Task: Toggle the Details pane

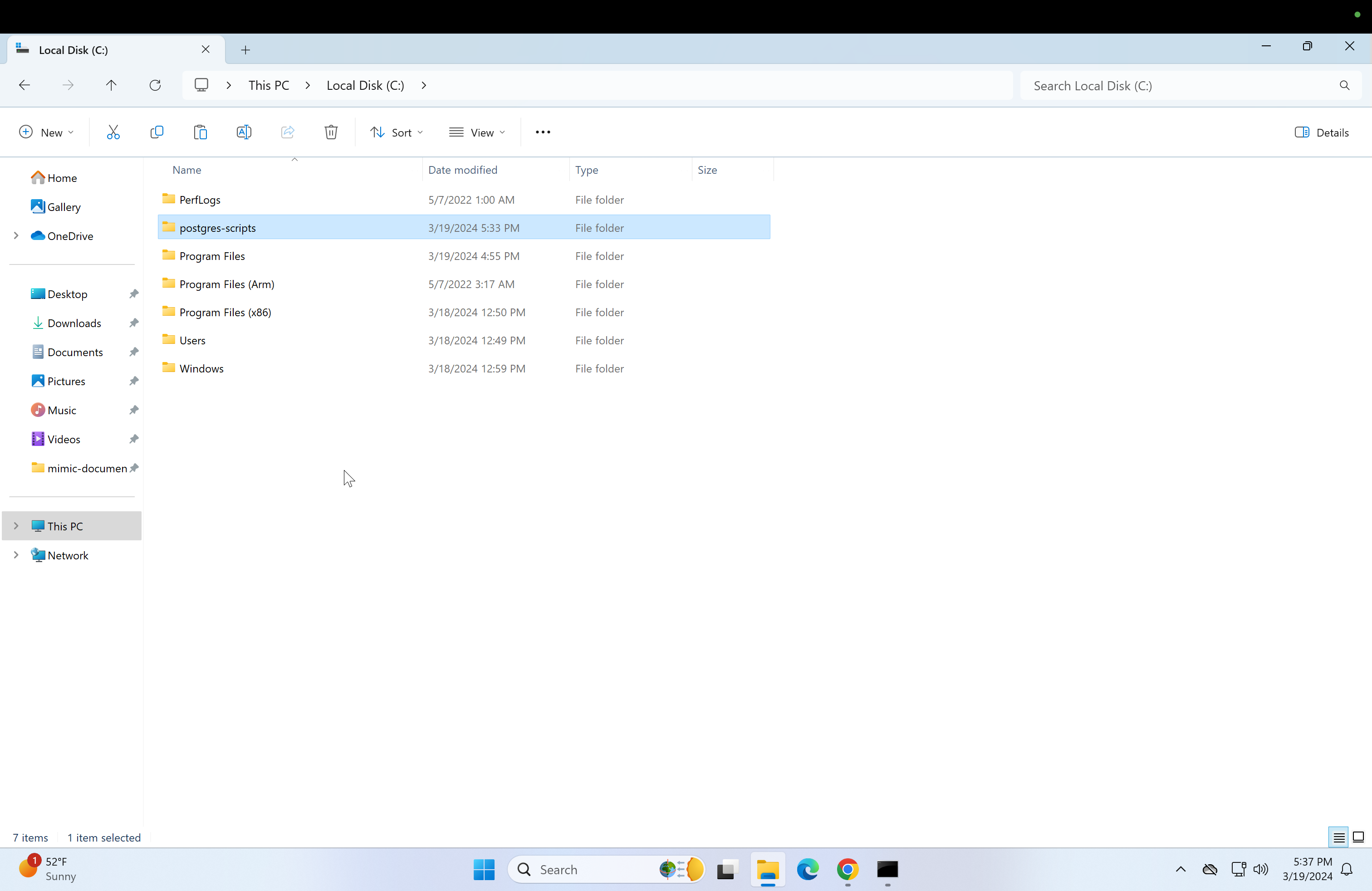Action: coord(1321,132)
